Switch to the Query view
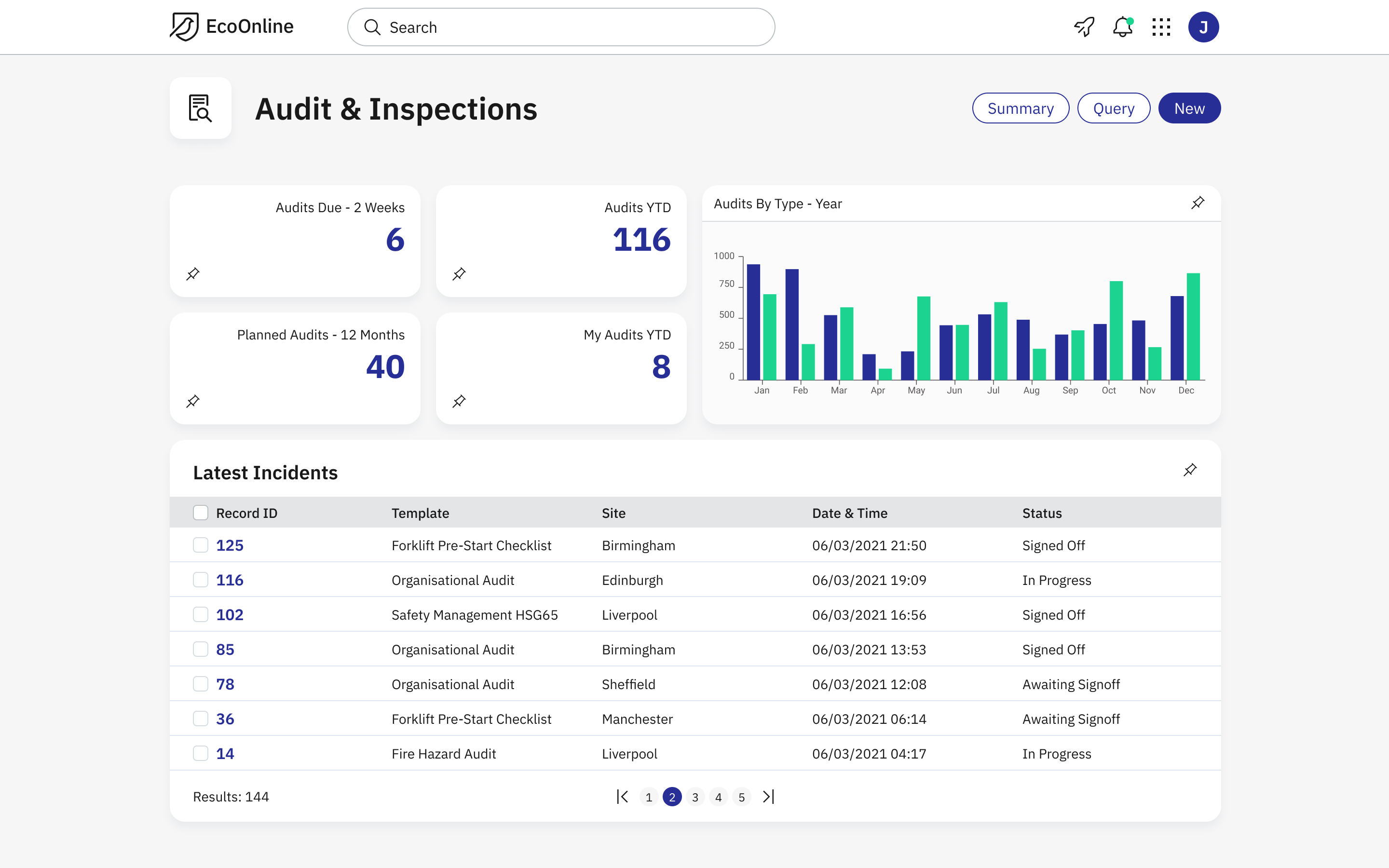Screen dimensions: 1389x868 point(1113,108)
